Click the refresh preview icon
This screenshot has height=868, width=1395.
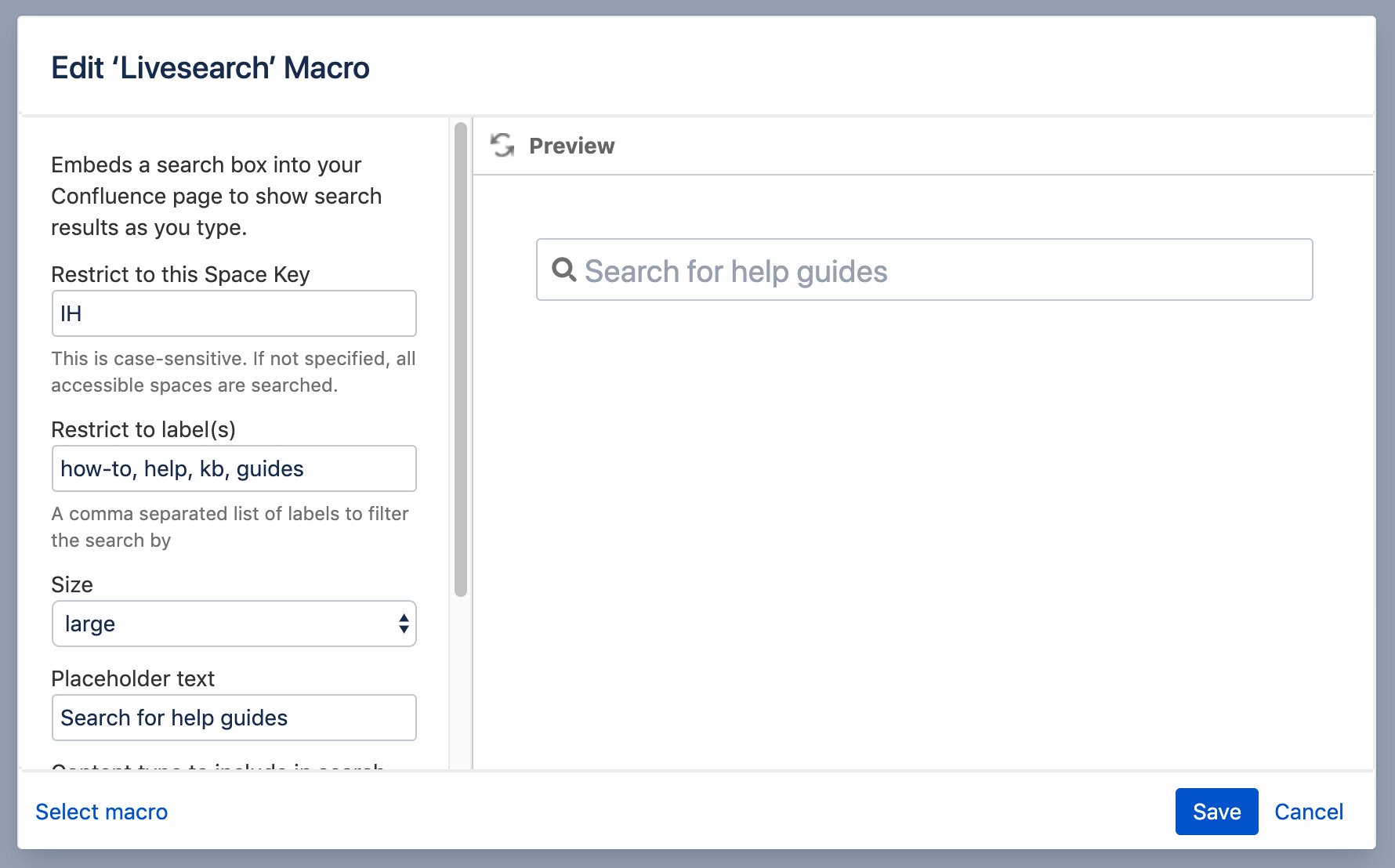tap(502, 146)
